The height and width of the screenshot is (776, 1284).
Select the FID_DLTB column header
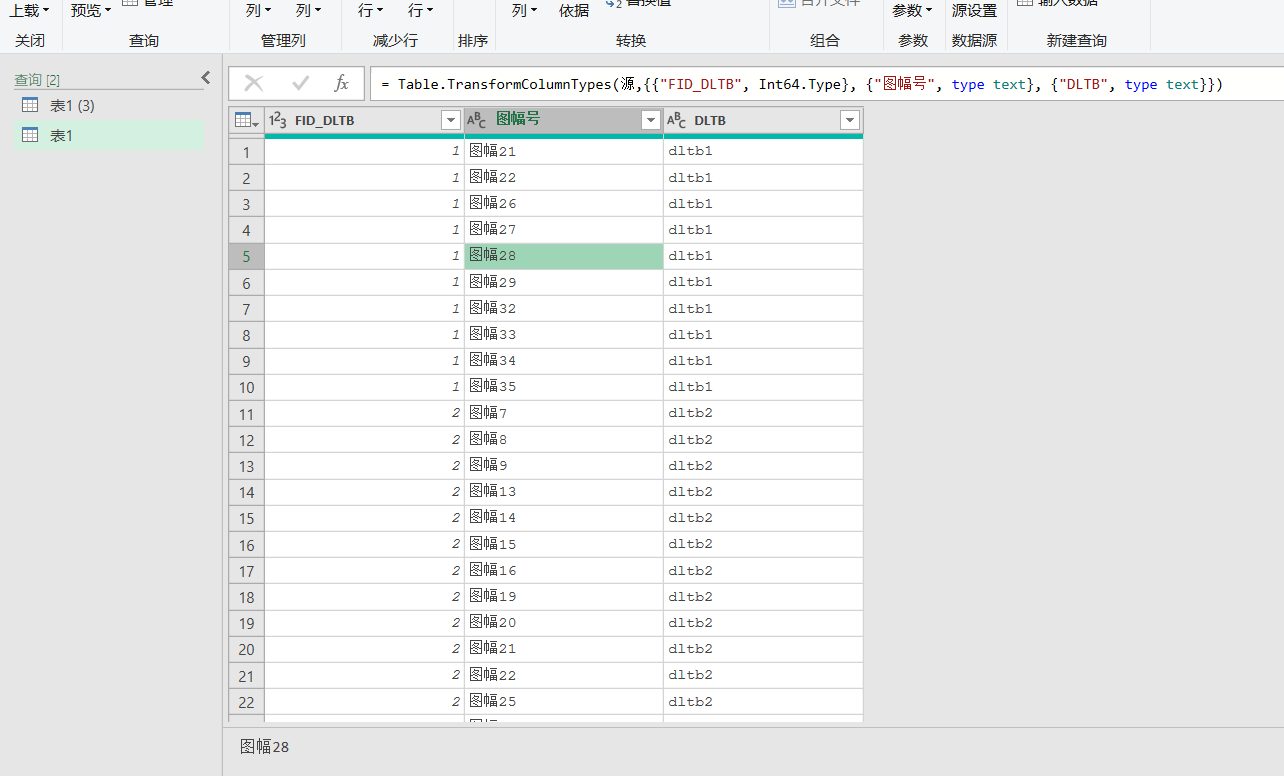pos(364,121)
